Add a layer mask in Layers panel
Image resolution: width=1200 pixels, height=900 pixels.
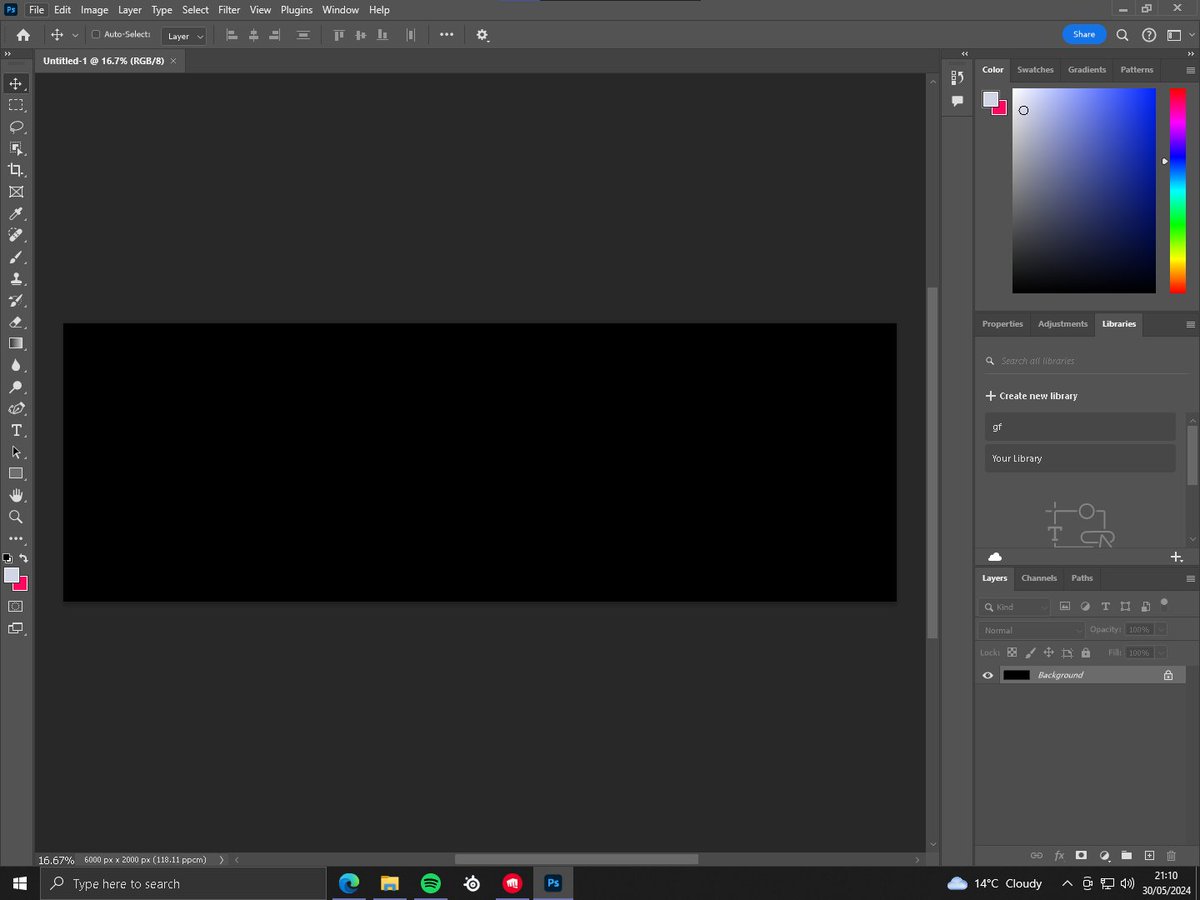coord(1081,856)
